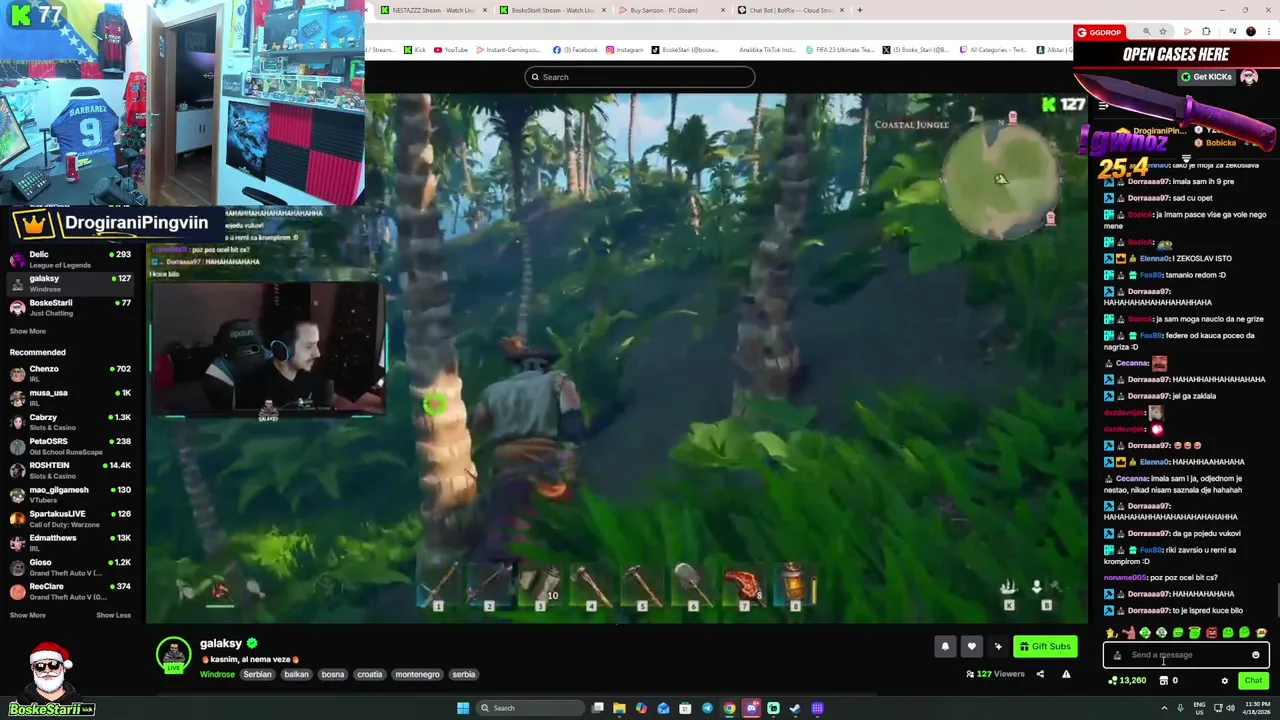Switch to BoskeStarii Stream browser tab
Viewport: 1280px width, 720px height.
pos(552,10)
